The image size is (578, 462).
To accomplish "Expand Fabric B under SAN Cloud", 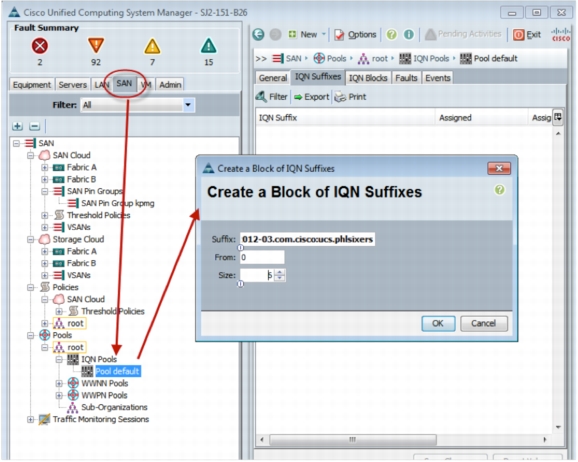I will pos(45,180).
